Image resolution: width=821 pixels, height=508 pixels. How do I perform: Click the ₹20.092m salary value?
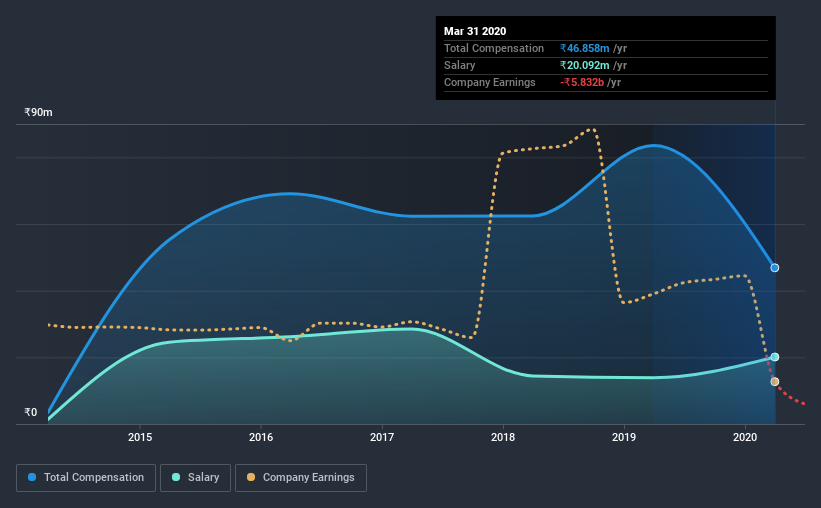[x=584, y=65]
